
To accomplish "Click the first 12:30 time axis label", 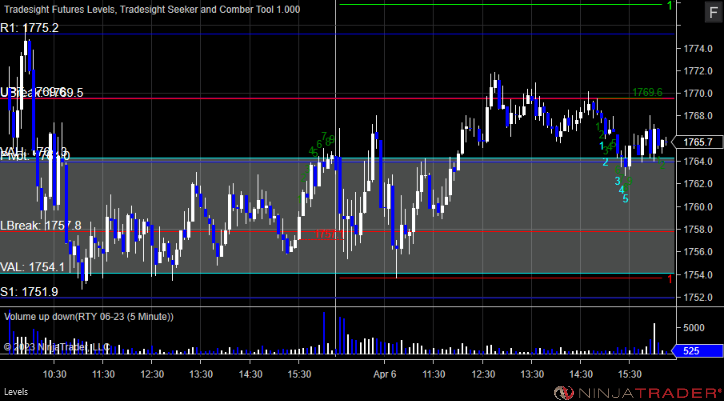I will pyautogui.click(x=152, y=374).
